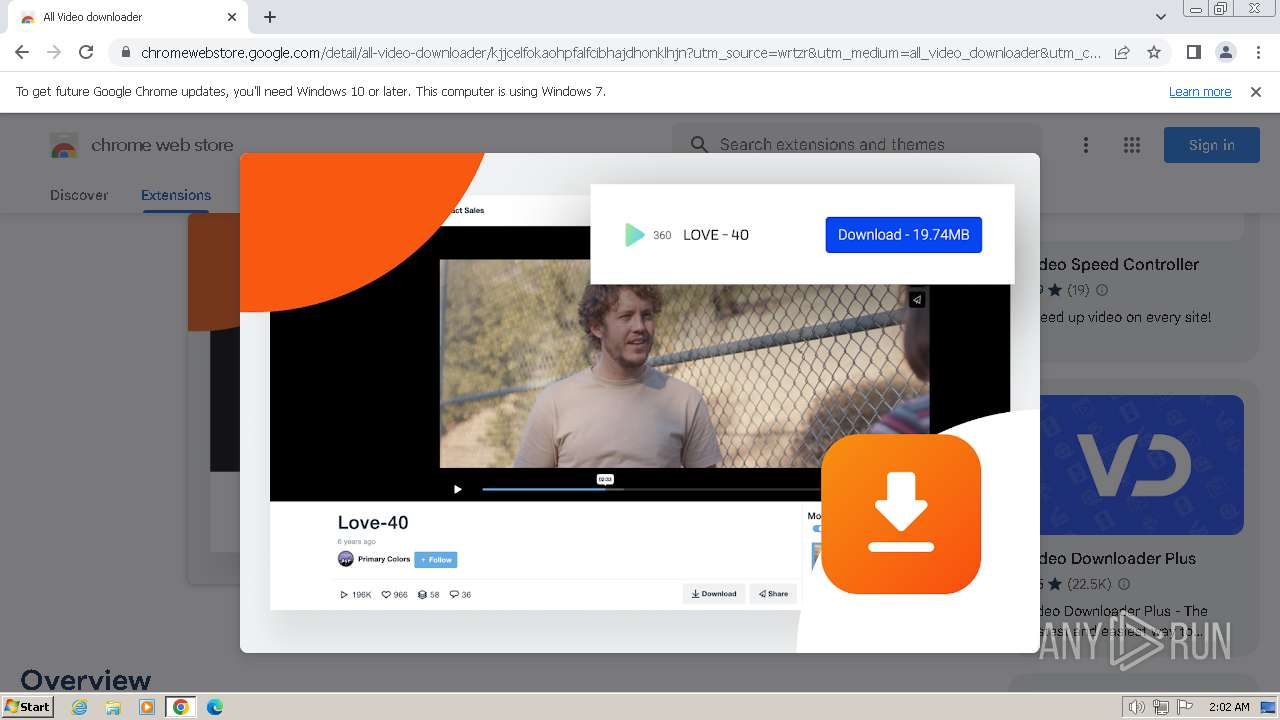Click the 36 comments icon

point(454,594)
